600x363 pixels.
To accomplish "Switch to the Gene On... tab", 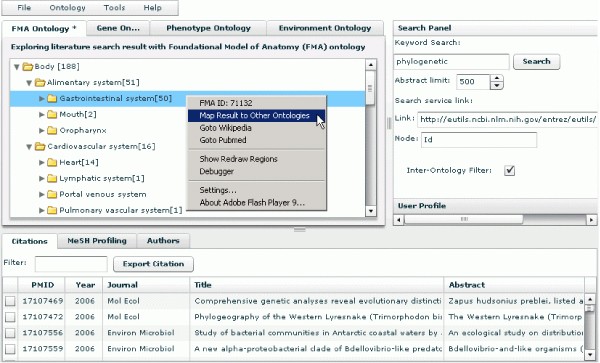I will 118,28.
